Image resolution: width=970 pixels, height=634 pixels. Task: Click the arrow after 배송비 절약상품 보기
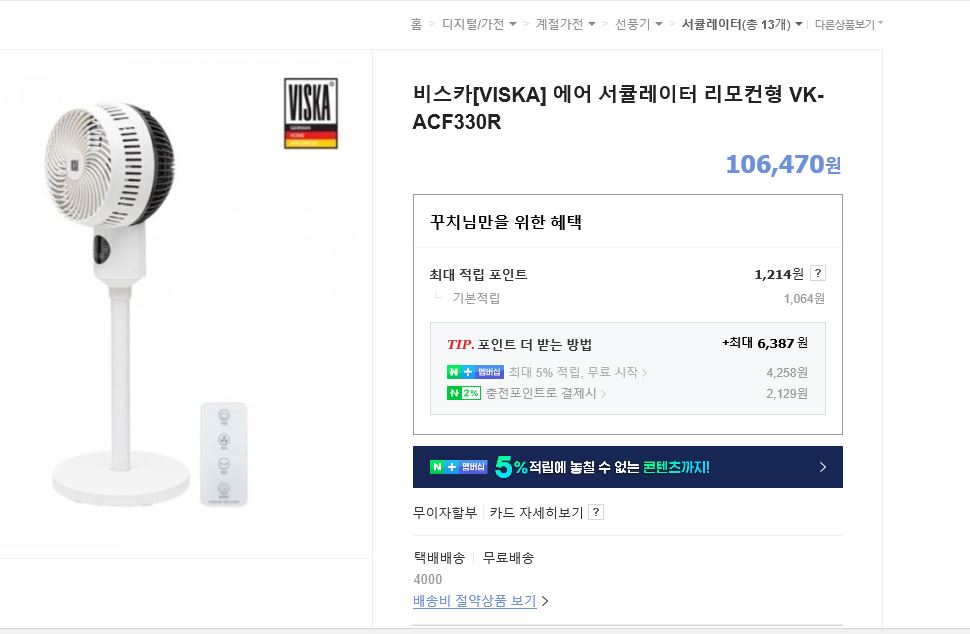tap(545, 602)
